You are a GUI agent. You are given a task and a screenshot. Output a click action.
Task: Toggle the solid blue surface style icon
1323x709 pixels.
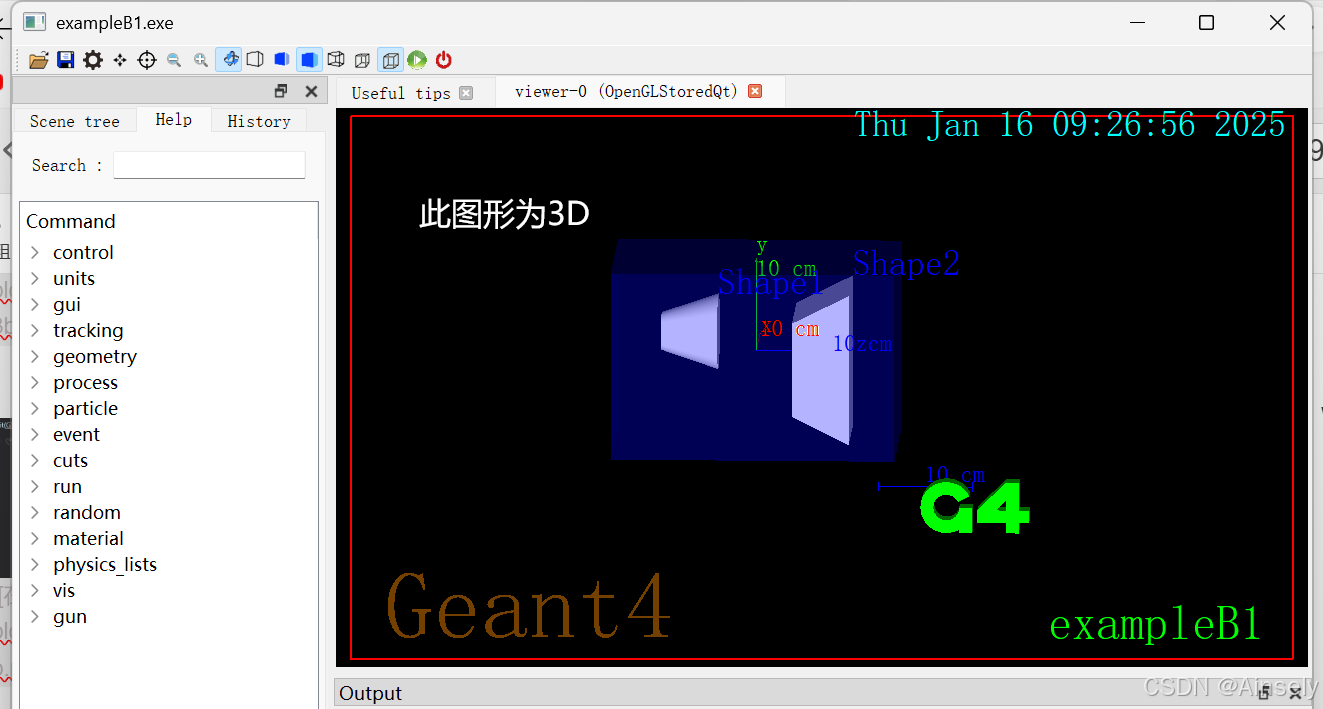pos(310,60)
